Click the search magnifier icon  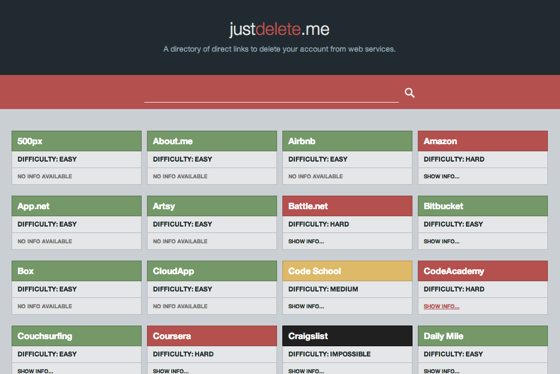coord(410,93)
